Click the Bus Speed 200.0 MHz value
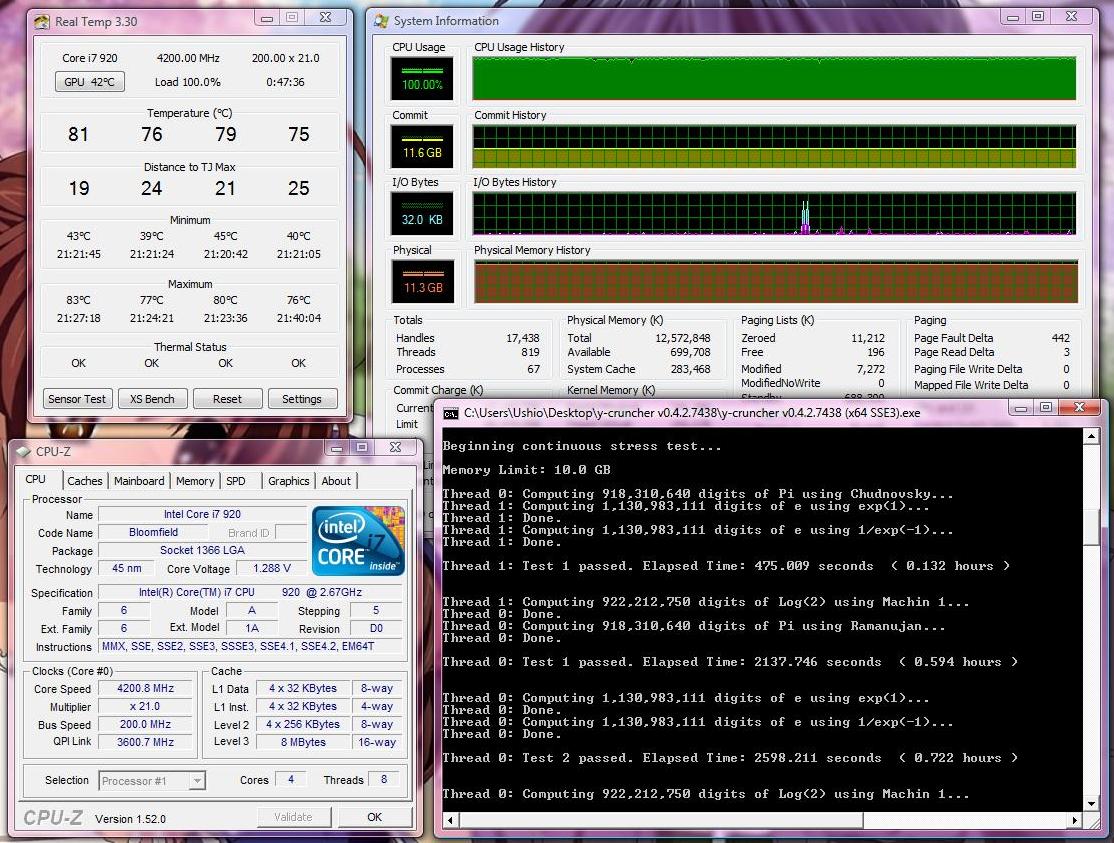1114x843 pixels. [x=146, y=724]
